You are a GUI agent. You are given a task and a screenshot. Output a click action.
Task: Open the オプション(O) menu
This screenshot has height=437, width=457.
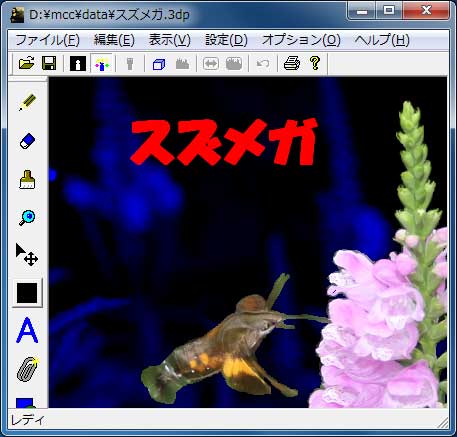(301, 40)
